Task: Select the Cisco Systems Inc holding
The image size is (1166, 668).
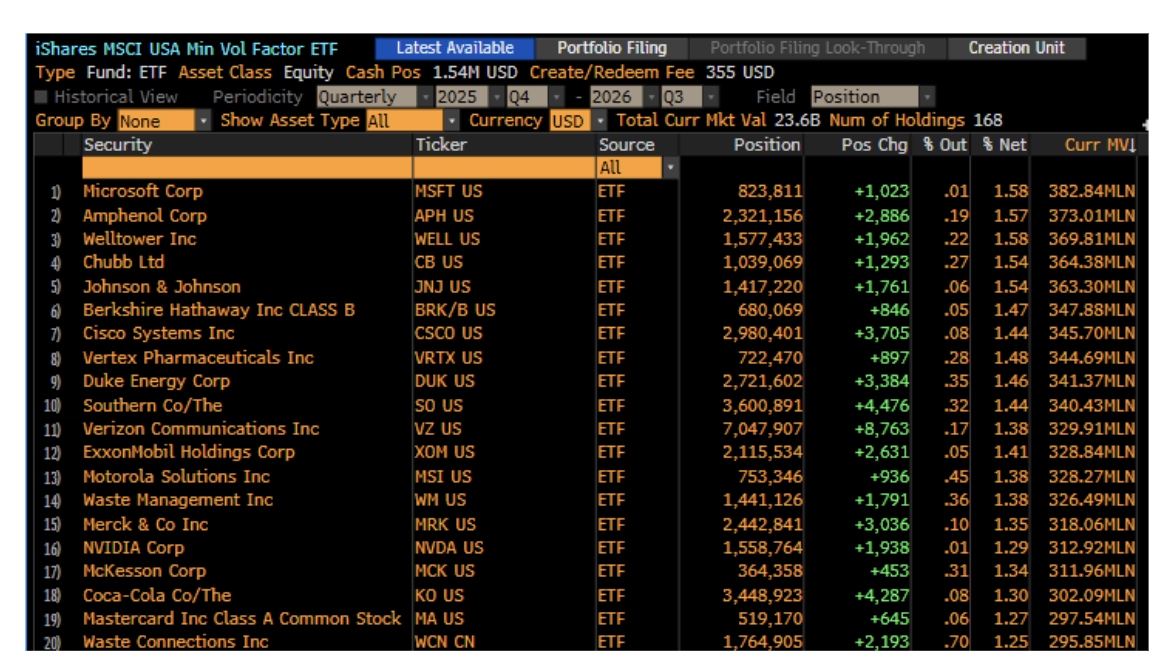Action: [x=158, y=334]
